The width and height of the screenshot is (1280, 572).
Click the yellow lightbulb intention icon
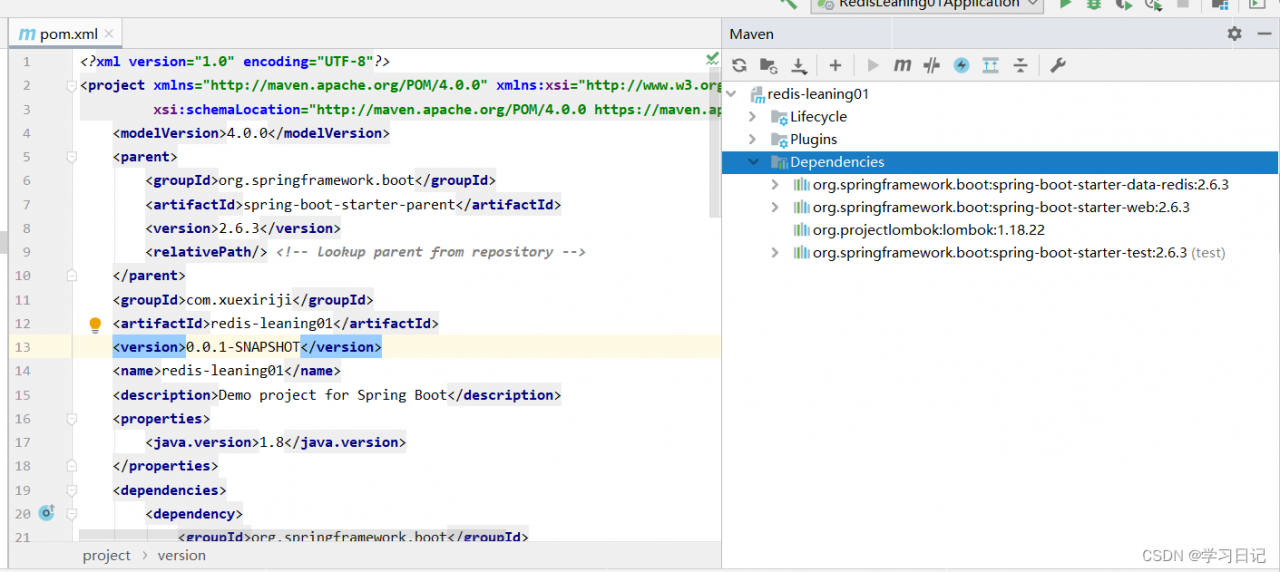click(95, 324)
